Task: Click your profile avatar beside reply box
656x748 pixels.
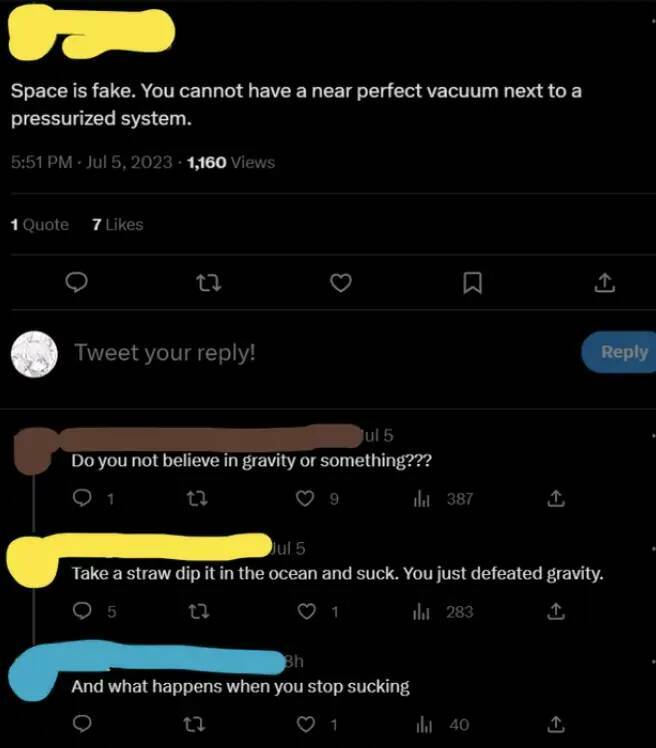Action: click(32, 352)
